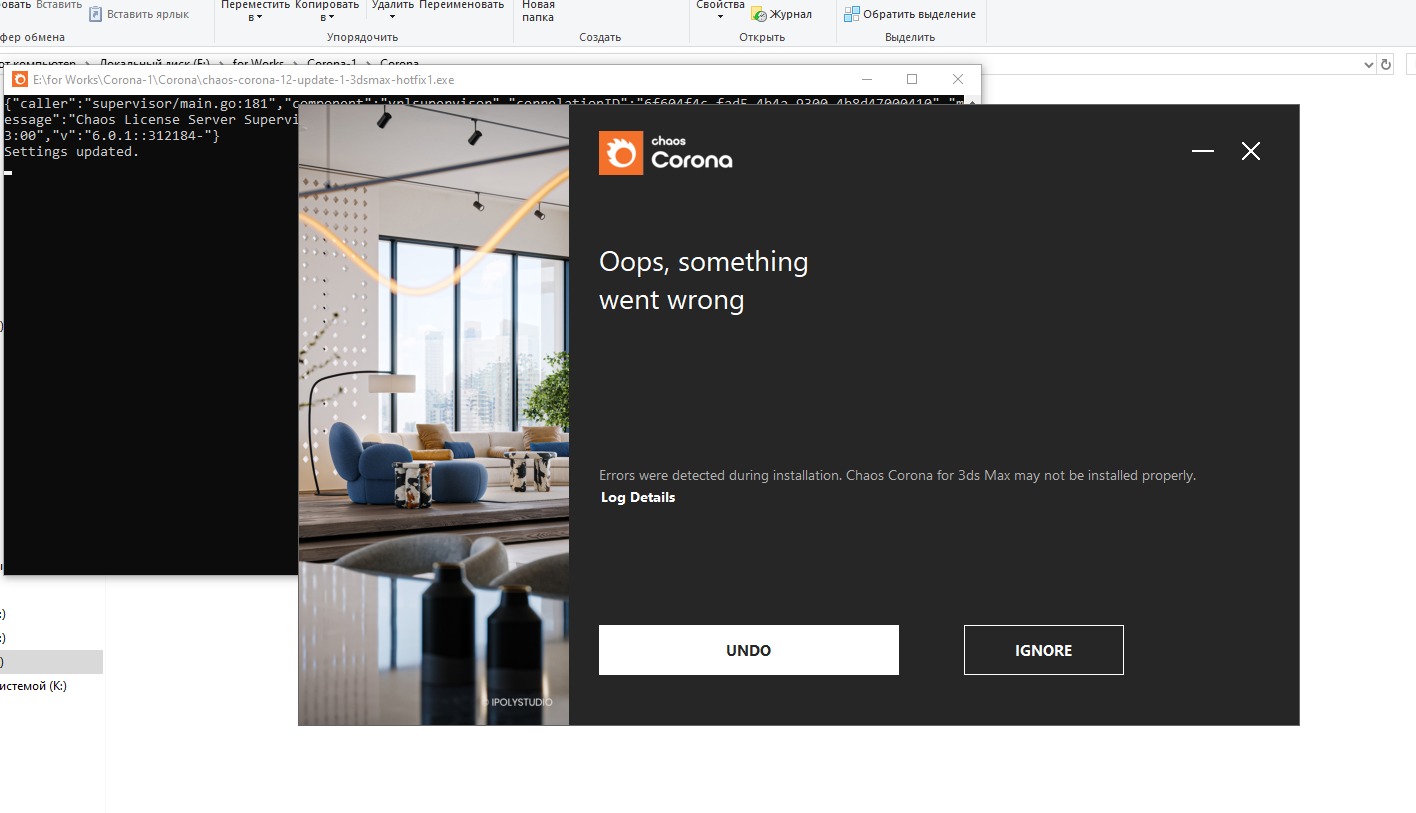Expand the address bar history chevron
The image size is (1416, 813).
[1368, 64]
